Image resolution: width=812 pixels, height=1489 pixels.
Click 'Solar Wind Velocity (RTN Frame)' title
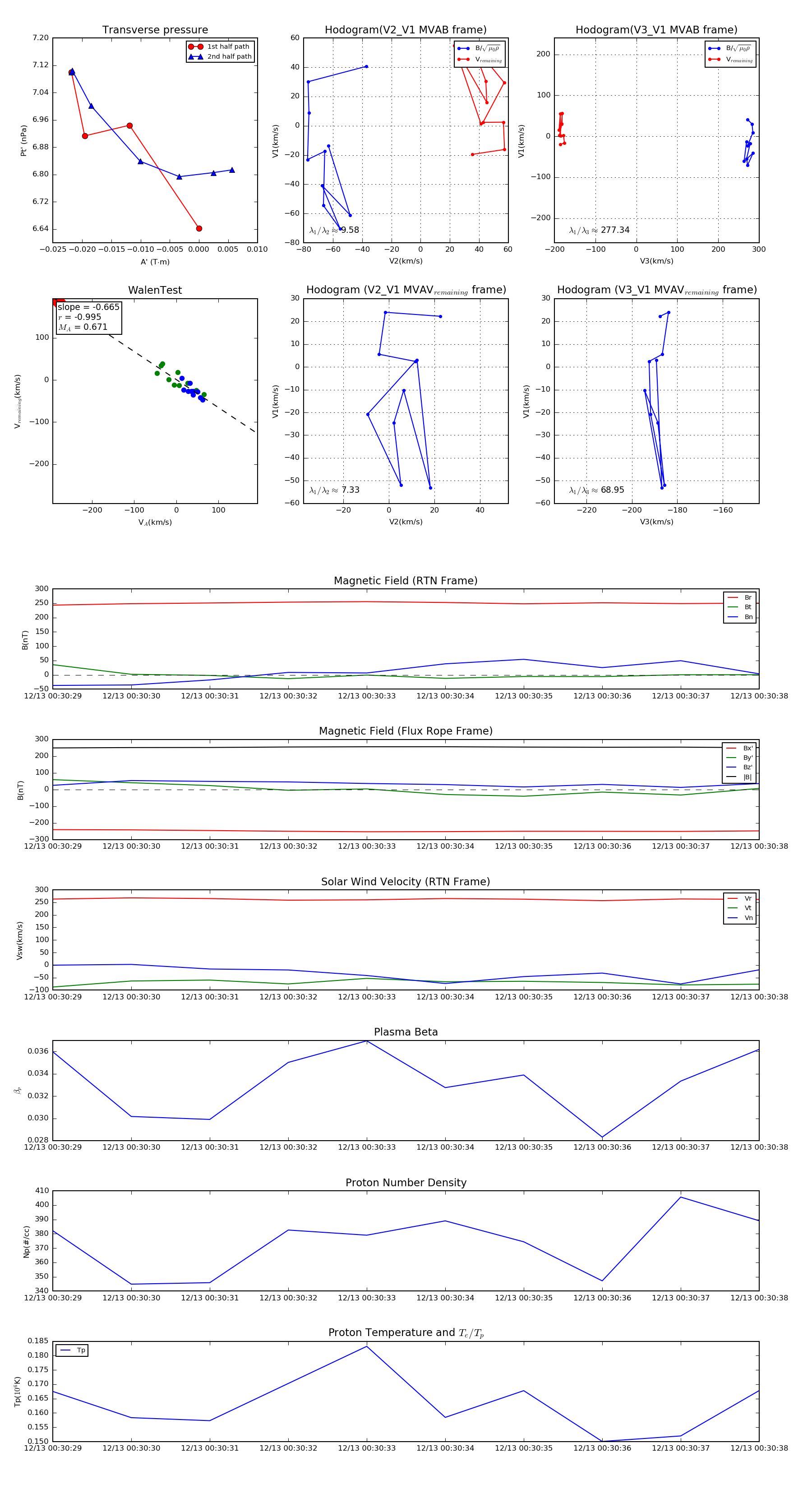pyautogui.click(x=406, y=882)
